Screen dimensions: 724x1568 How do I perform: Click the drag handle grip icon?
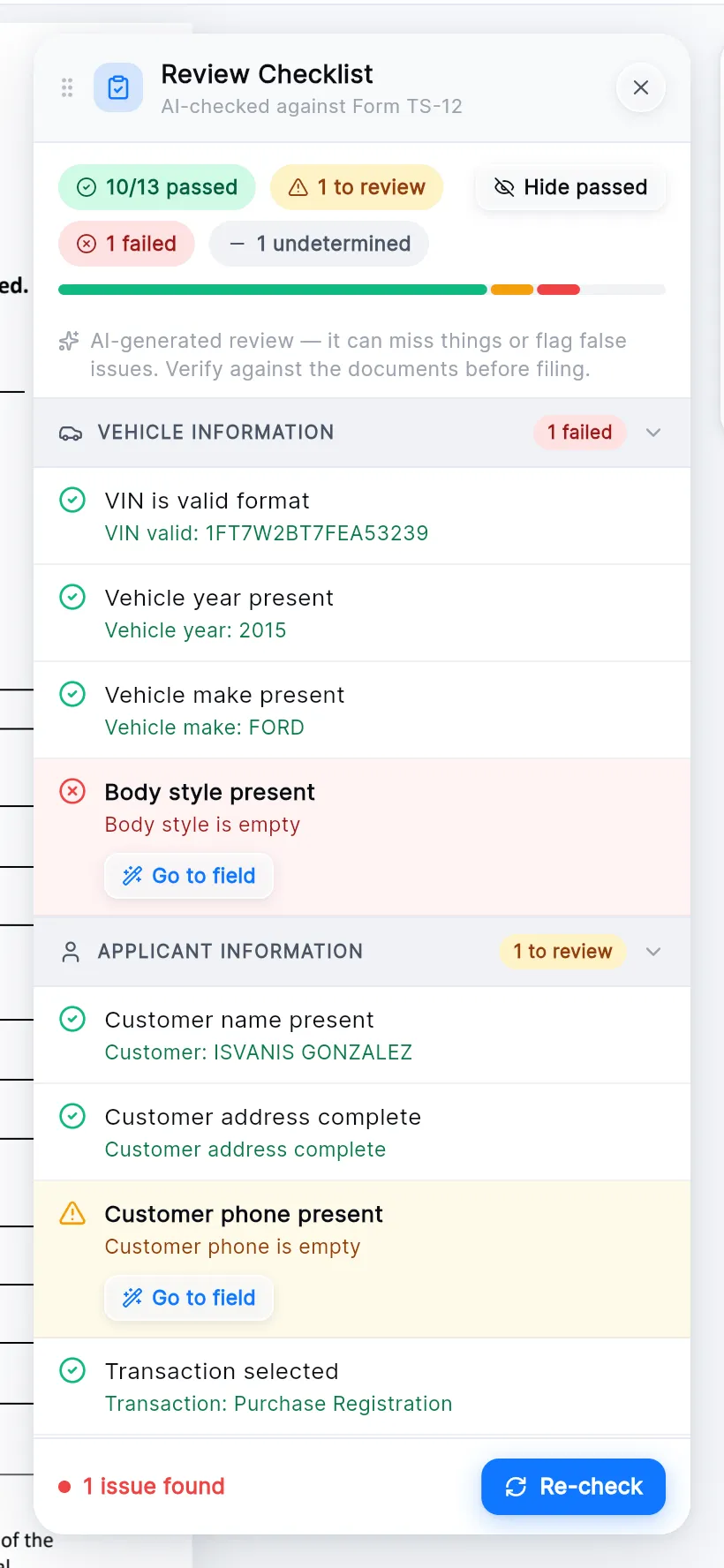click(x=67, y=87)
